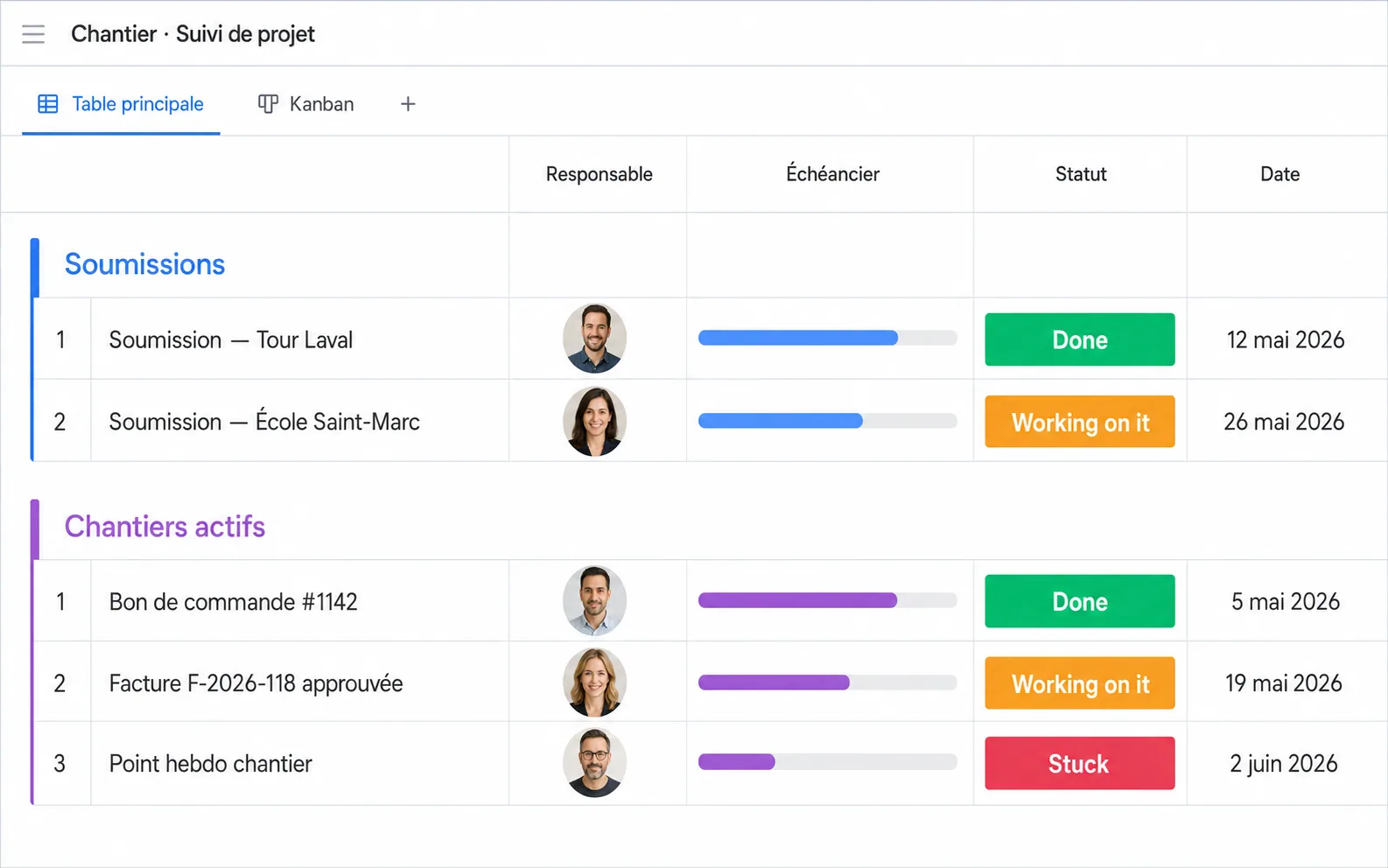1388x868 pixels.
Task: Change Done status of Bon de commande #1142
Action: point(1080,601)
